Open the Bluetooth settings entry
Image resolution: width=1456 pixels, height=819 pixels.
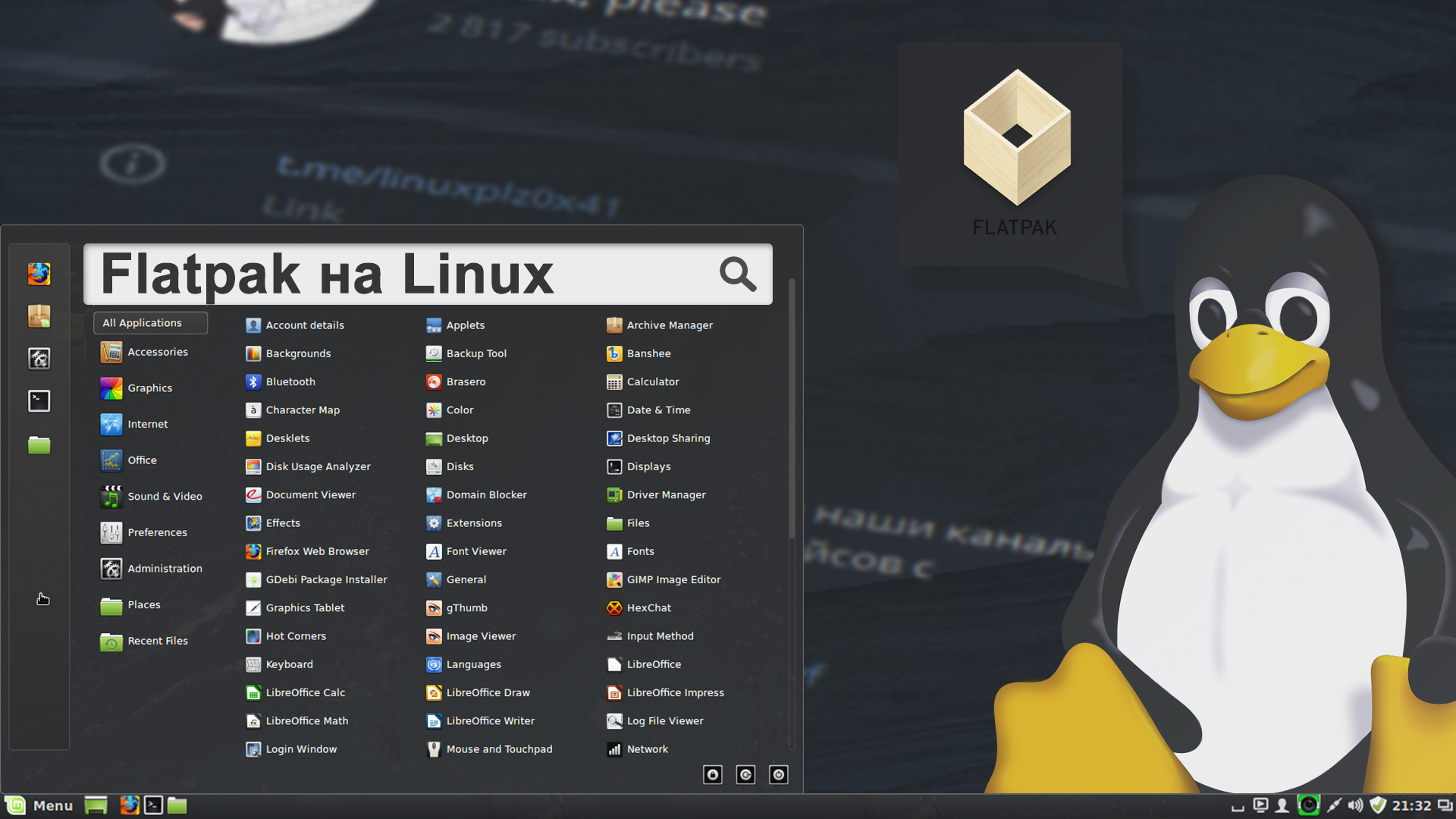pos(290,381)
